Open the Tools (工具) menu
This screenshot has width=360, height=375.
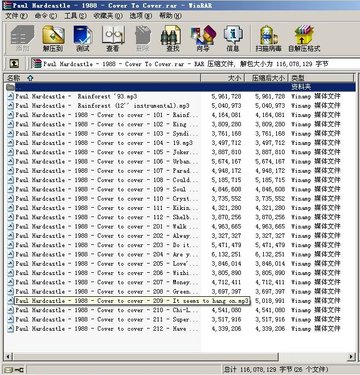(75, 16)
